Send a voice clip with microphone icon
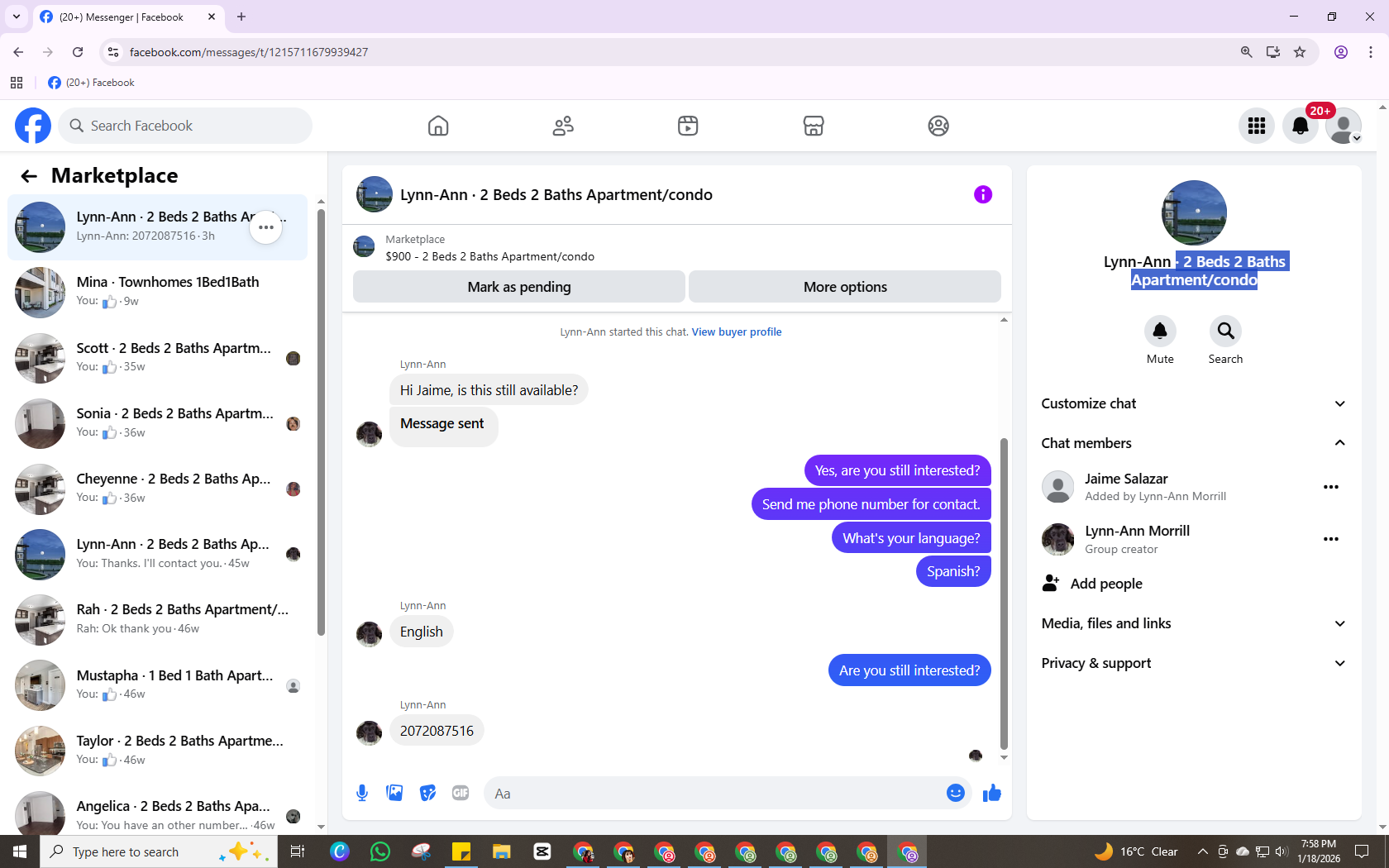This screenshot has width=1389, height=868. 362,794
